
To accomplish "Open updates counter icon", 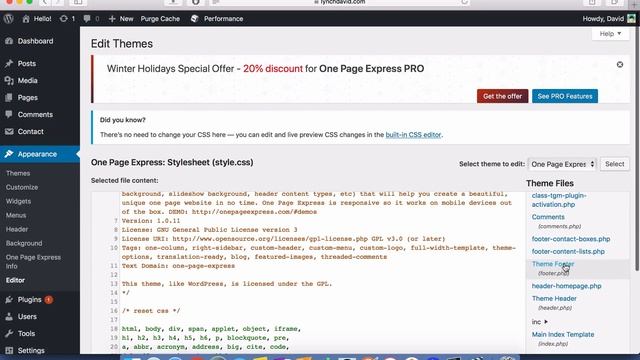I will [63, 19].
